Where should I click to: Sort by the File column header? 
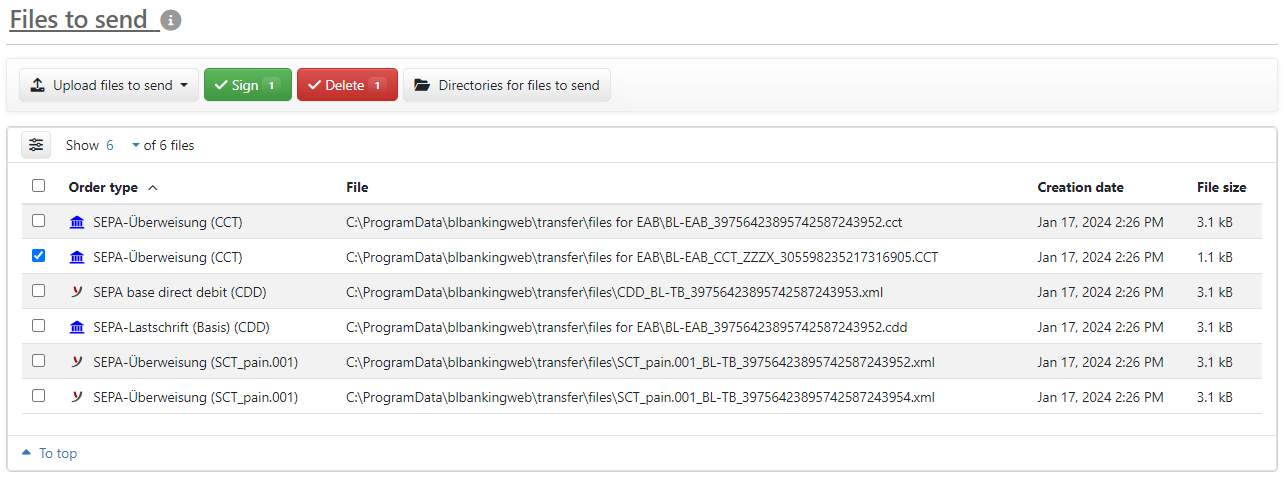(357, 187)
